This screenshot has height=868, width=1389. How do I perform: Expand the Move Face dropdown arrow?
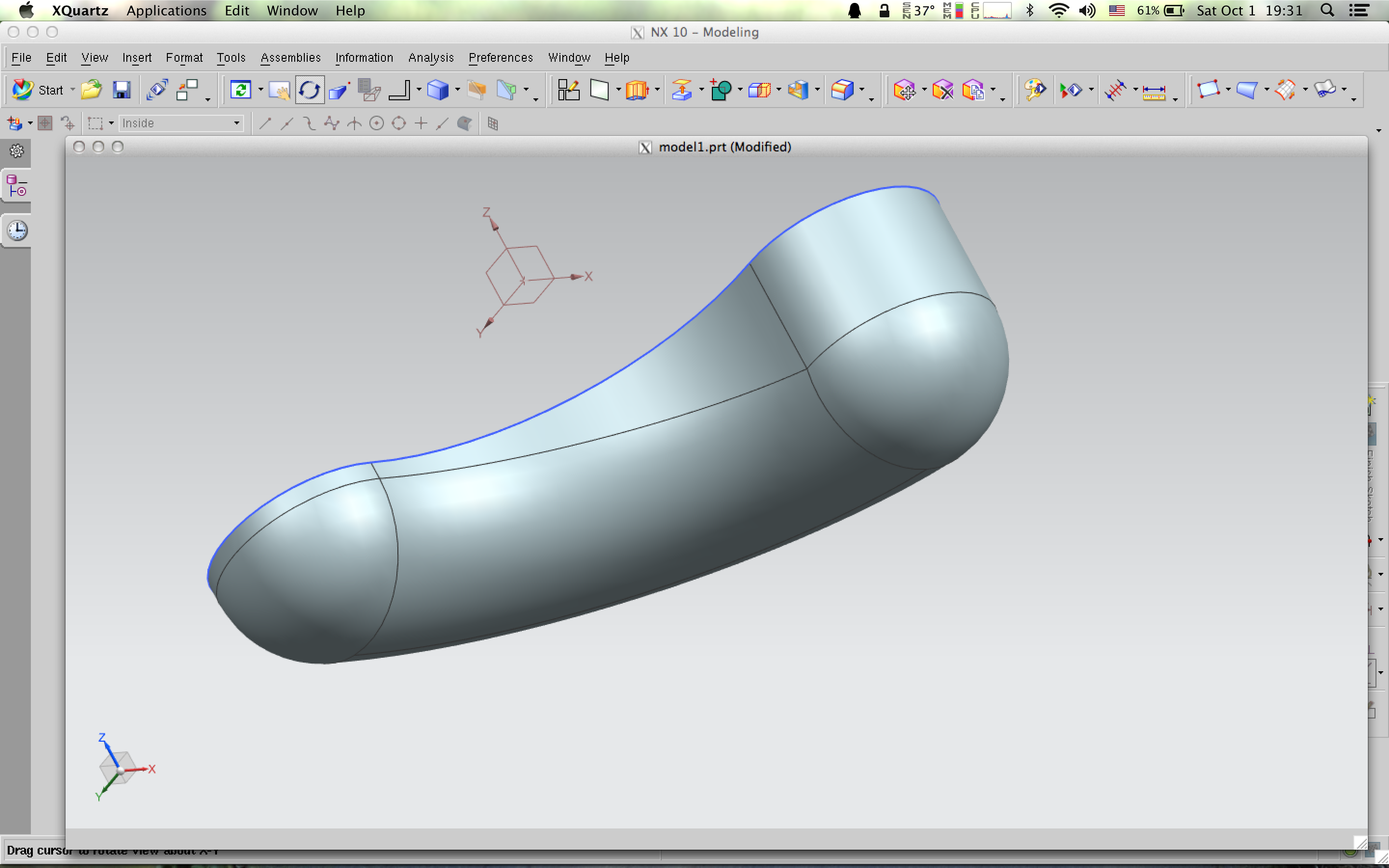pyautogui.click(x=924, y=90)
